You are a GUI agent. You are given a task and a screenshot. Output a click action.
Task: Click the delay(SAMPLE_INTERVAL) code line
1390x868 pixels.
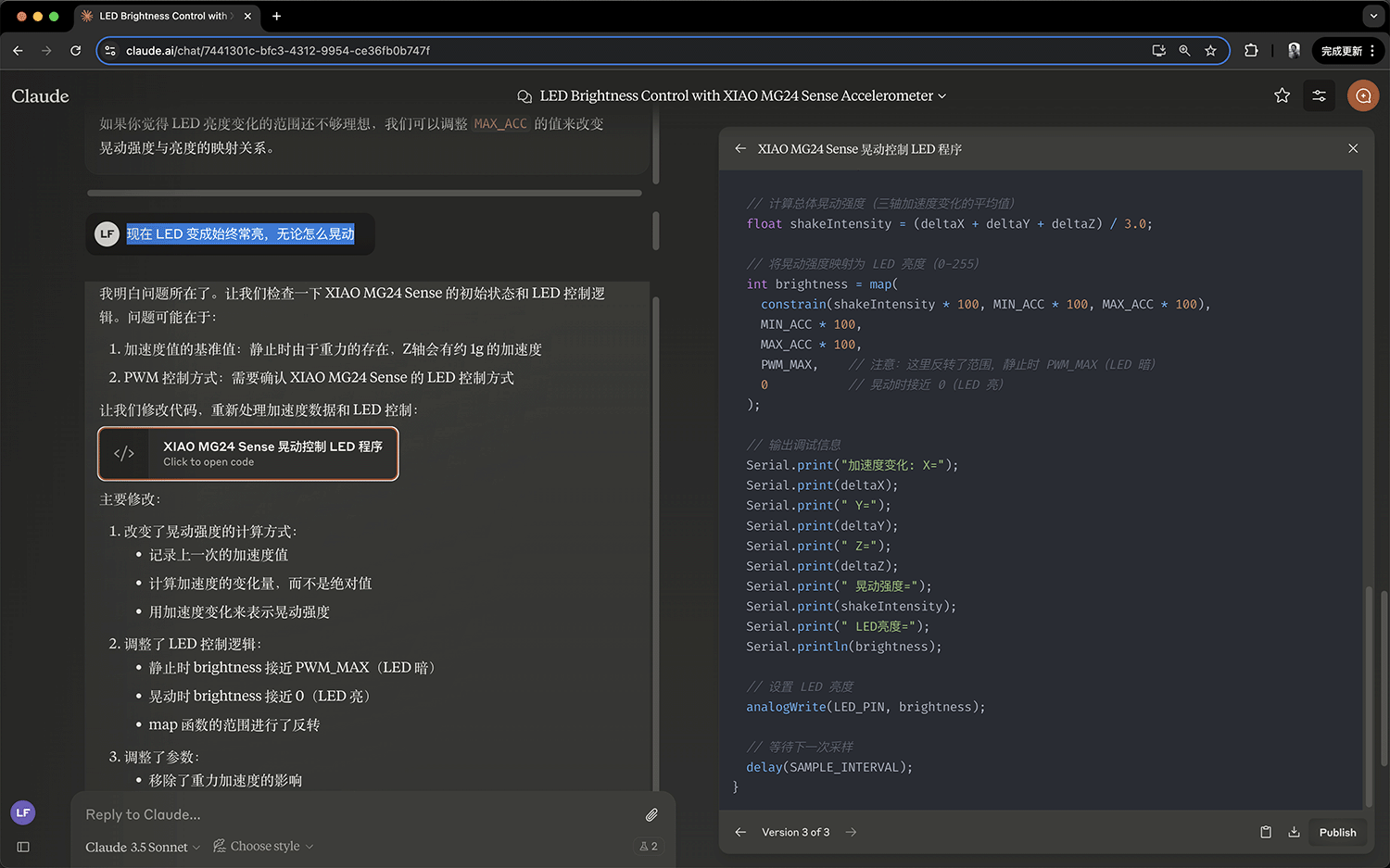(x=829, y=767)
